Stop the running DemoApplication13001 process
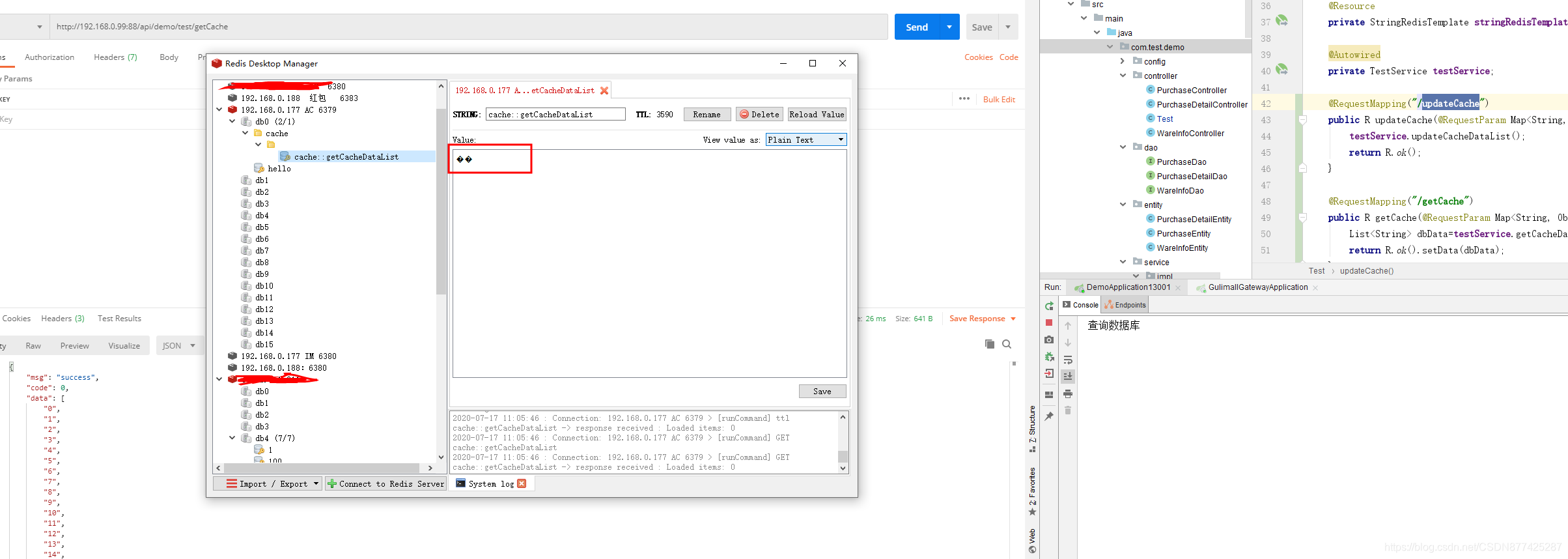Viewport: 1568px width, 559px height. (1049, 322)
